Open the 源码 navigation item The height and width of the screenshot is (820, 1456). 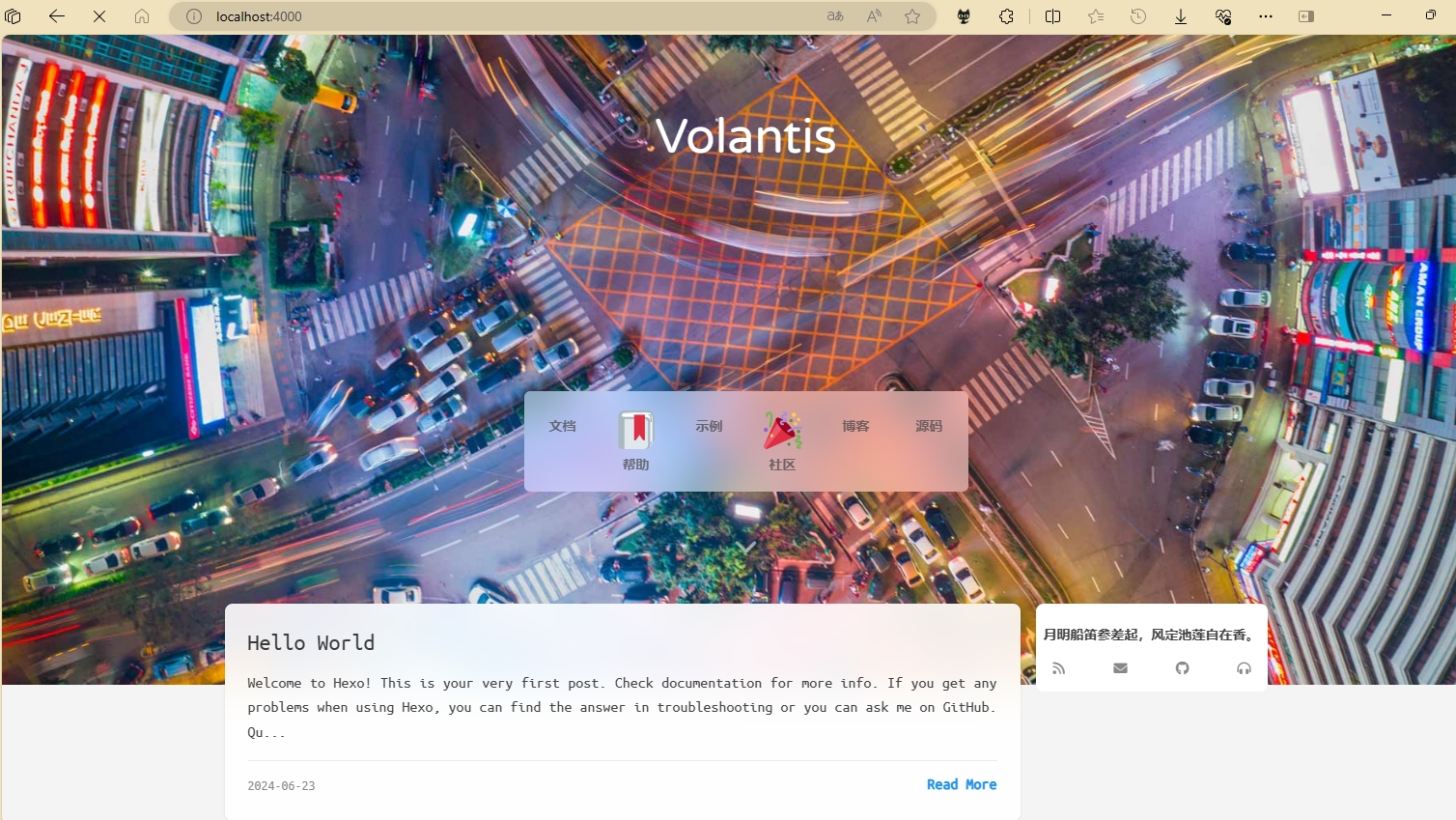point(929,426)
